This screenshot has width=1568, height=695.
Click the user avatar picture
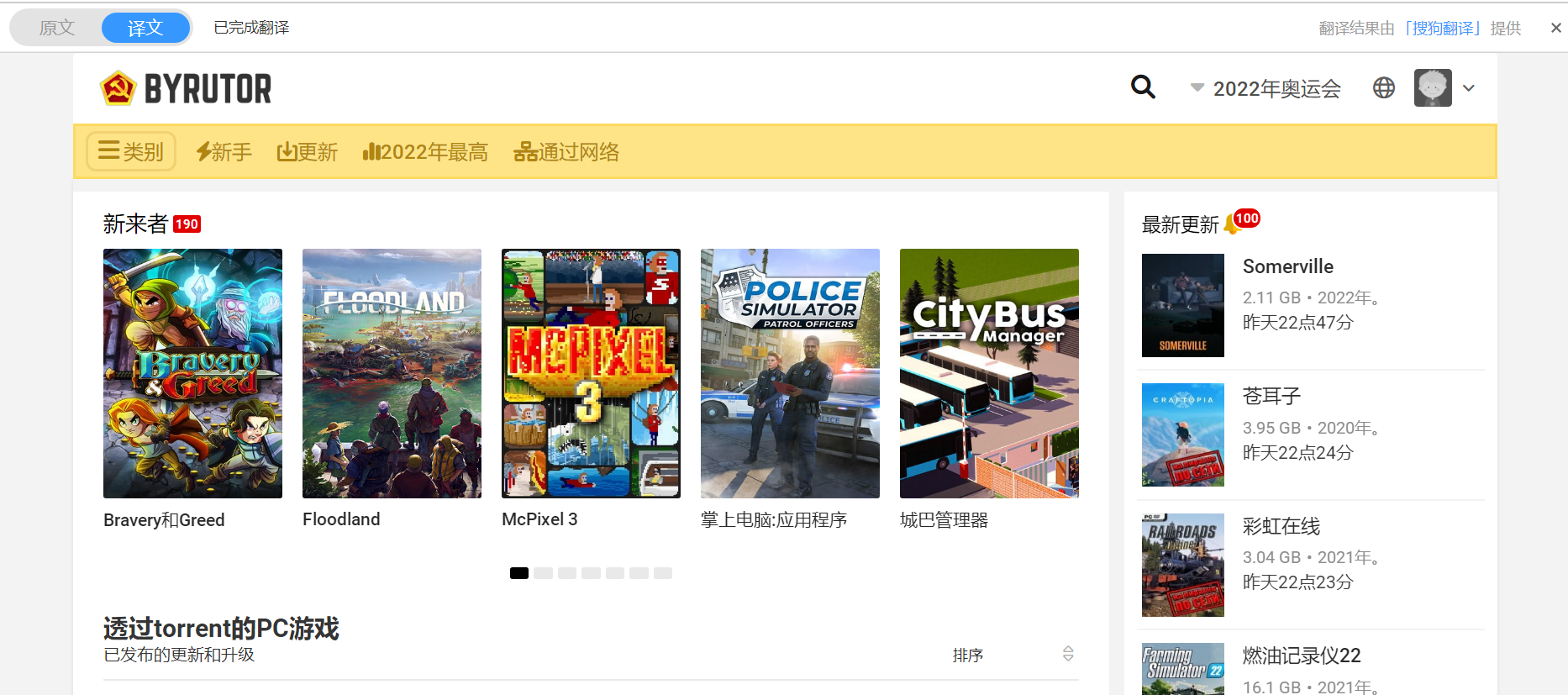pos(1433,87)
